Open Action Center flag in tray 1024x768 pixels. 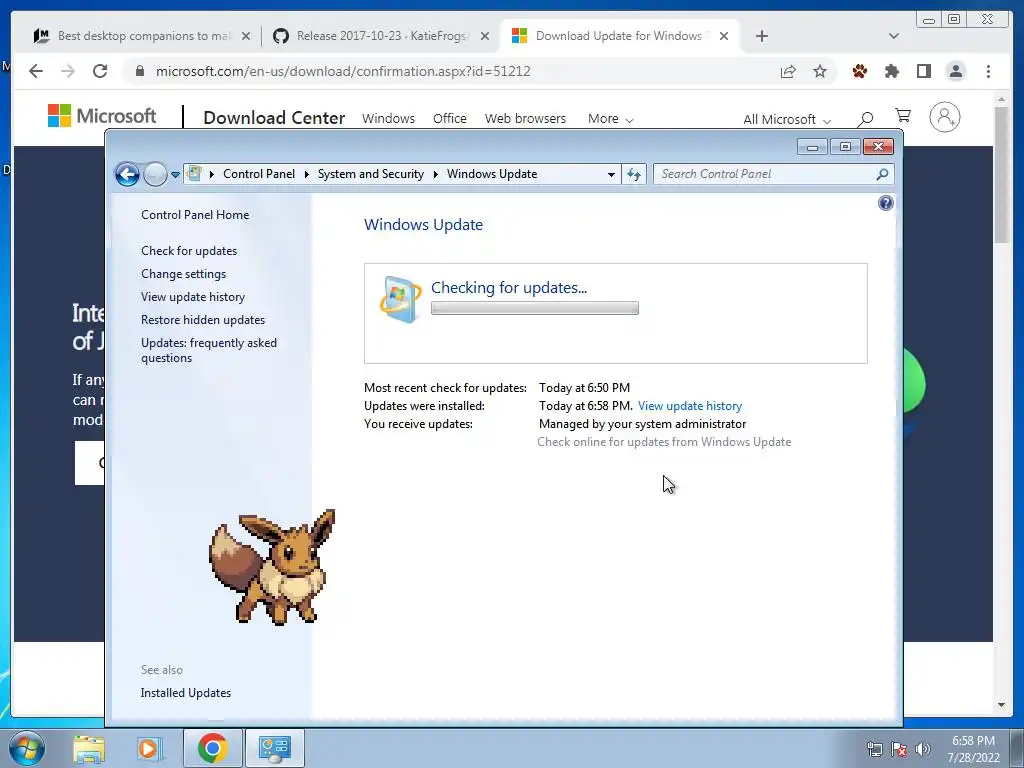[x=899, y=749]
